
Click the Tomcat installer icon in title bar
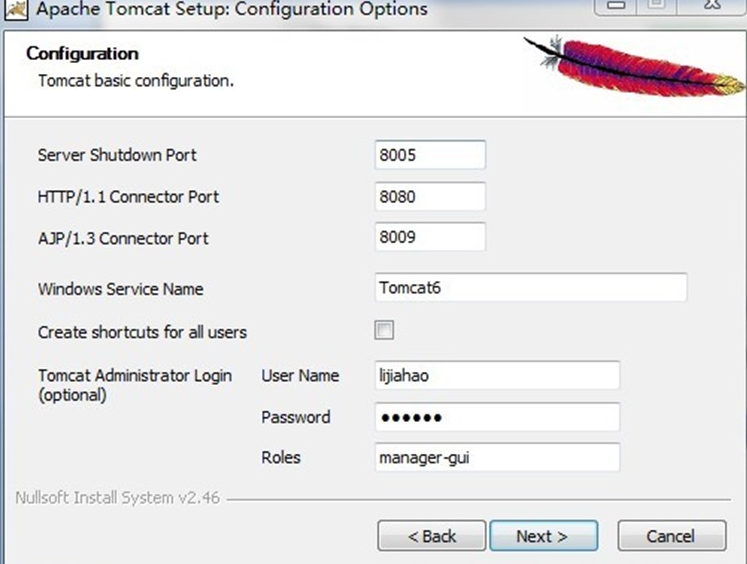(15, 9)
